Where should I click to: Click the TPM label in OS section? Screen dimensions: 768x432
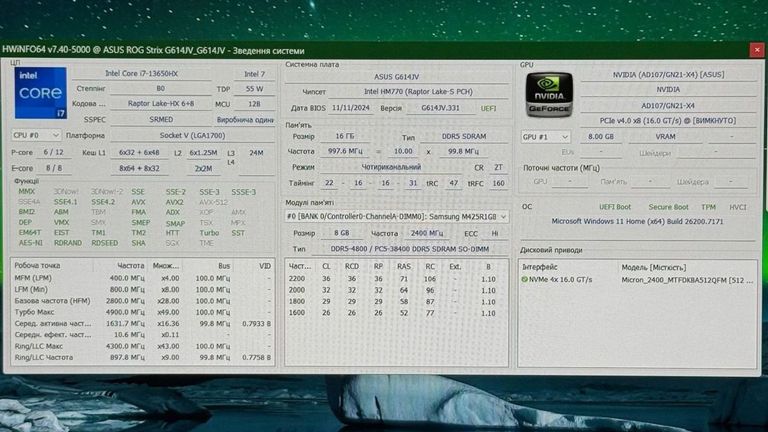(x=708, y=207)
